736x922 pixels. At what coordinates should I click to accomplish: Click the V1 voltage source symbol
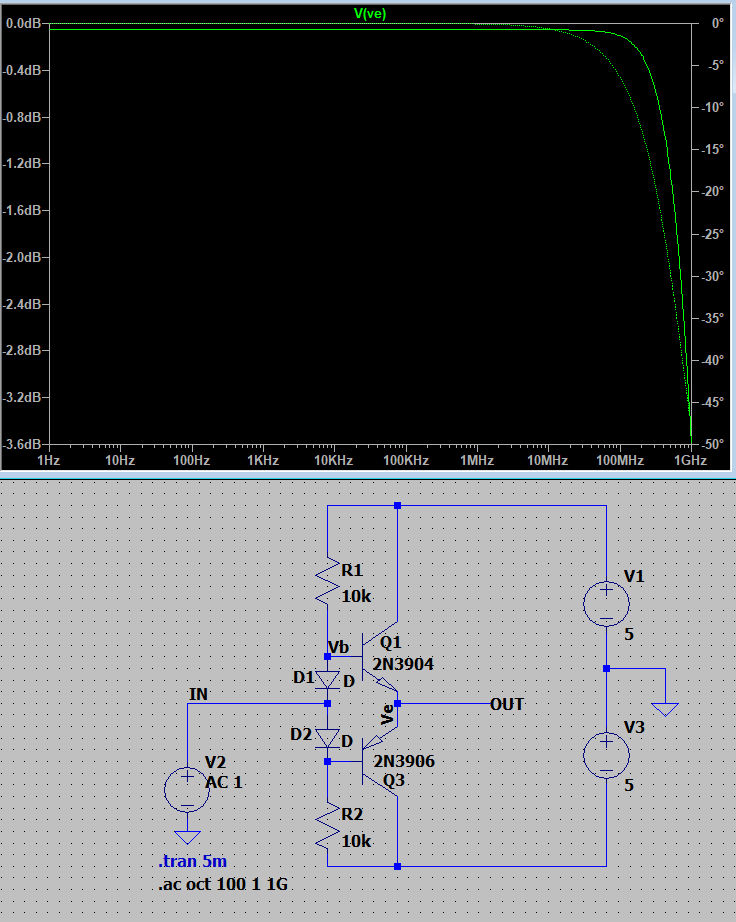[x=606, y=603]
